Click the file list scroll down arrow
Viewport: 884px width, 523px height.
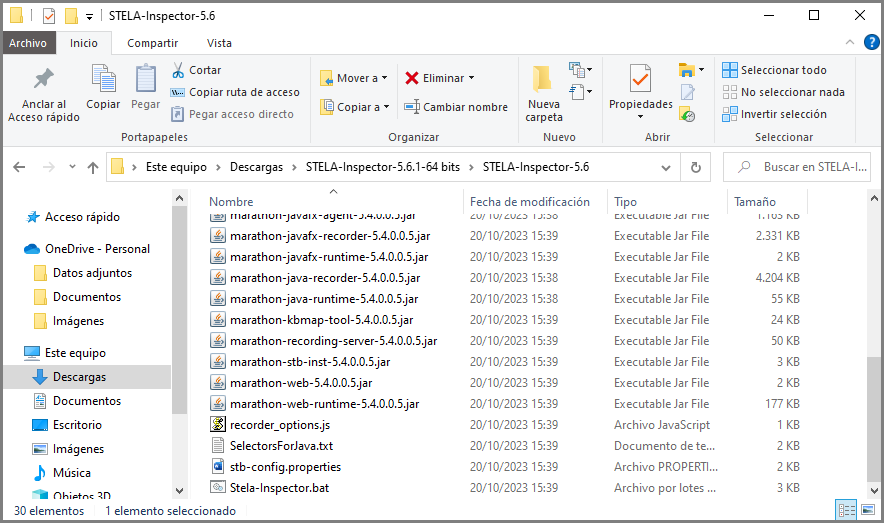pyautogui.click(x=874, y=491)
